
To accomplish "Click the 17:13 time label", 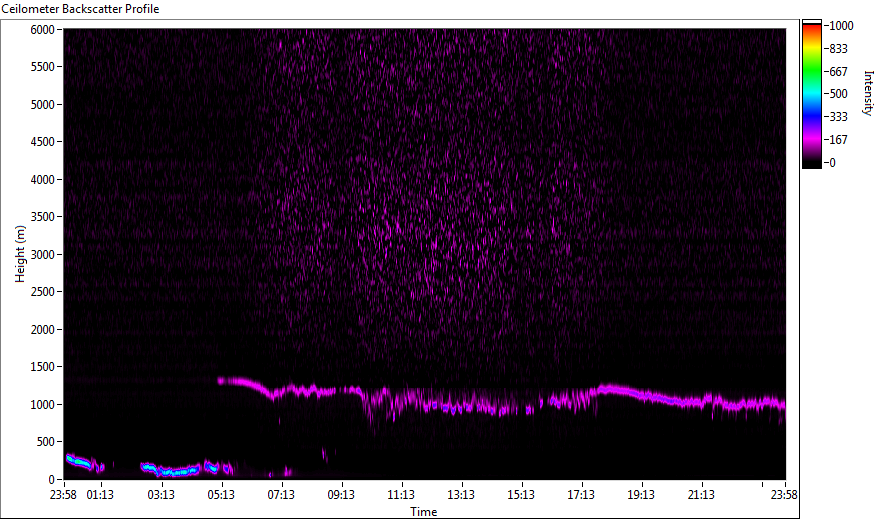I will pos(581,494).
